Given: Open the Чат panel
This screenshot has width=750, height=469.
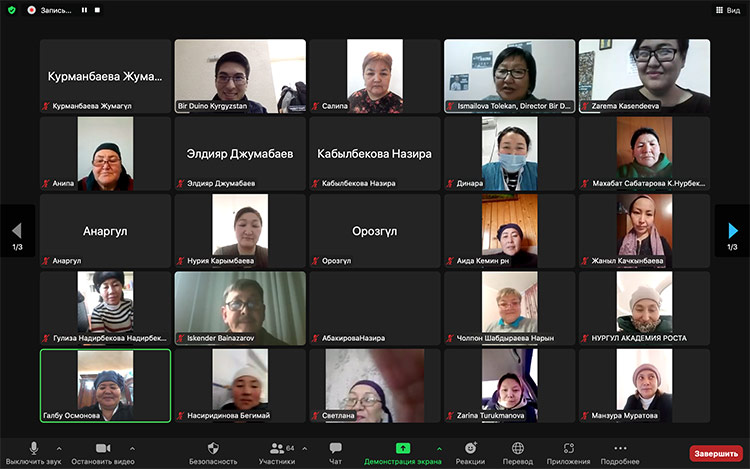Looking at the screenshot, I should [x=335, y=452].
